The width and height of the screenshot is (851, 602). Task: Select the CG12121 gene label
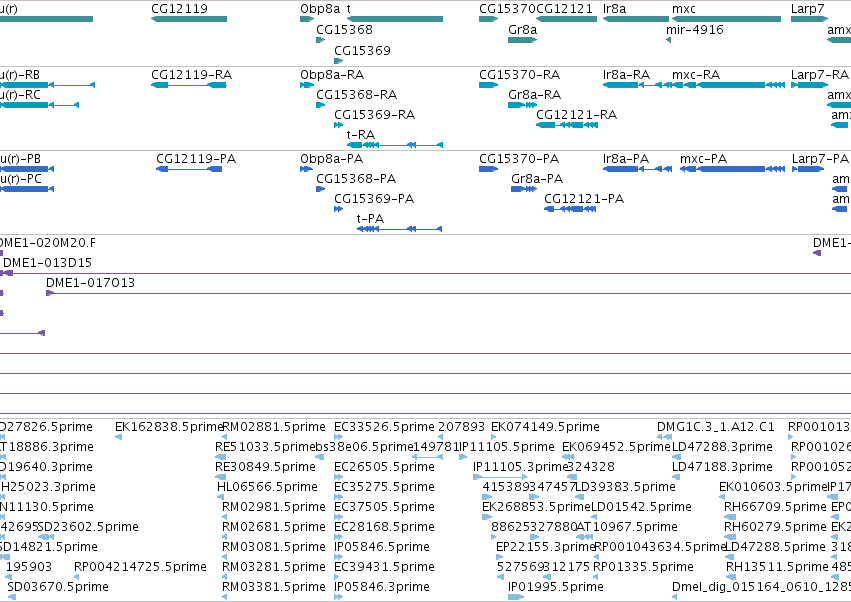click(564, 9)
